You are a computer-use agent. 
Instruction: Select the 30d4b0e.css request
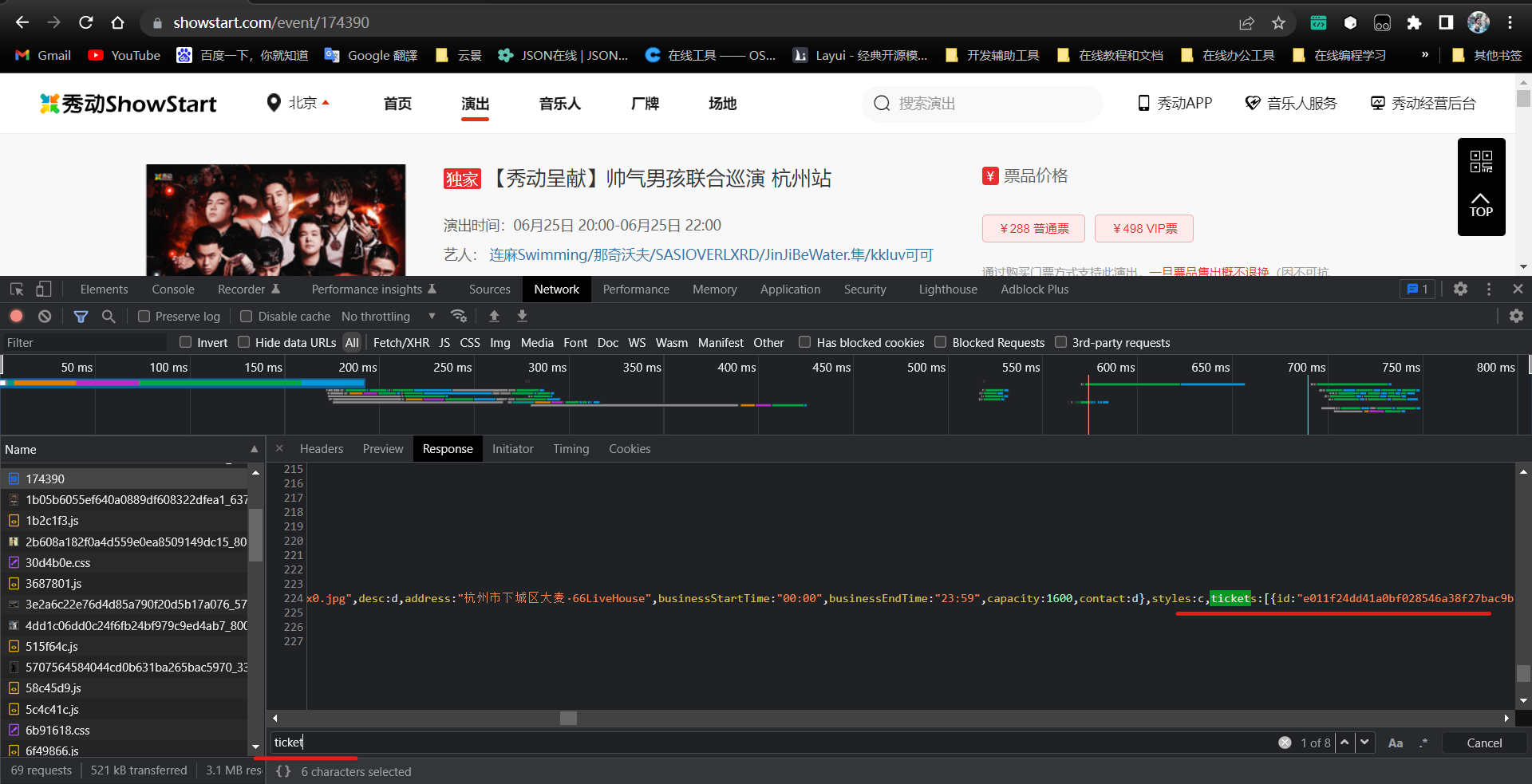pos(124,562)
